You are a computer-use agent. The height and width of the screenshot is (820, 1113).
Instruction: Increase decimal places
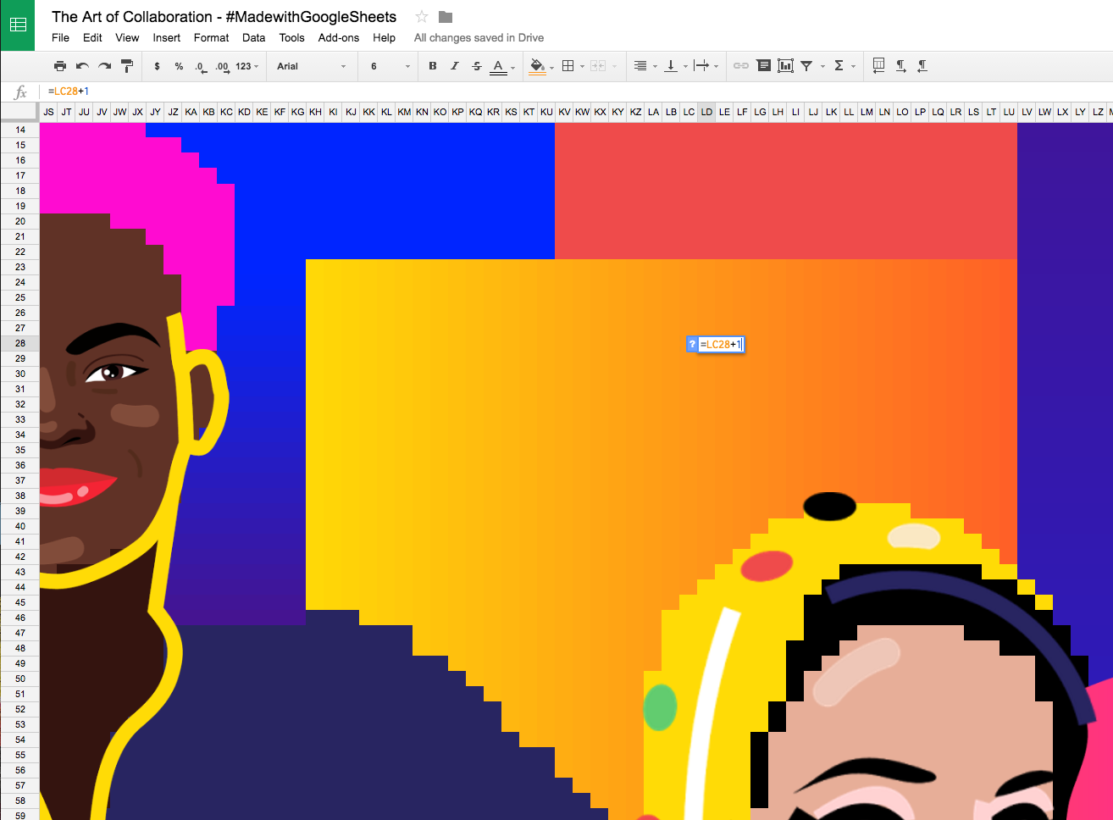pyautogui.click(x=222, y=67)
